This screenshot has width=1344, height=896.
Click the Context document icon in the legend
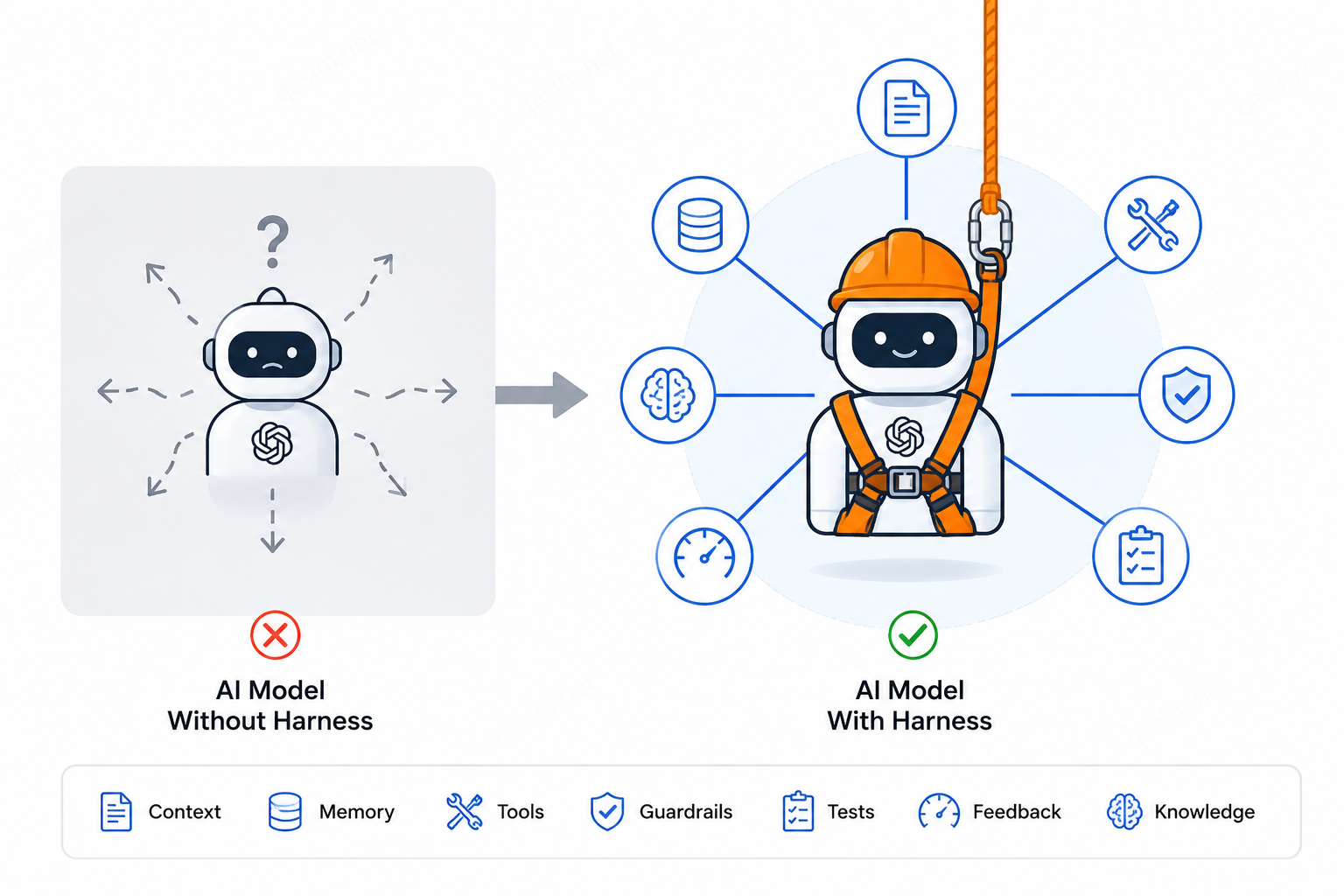pos(115,812)
